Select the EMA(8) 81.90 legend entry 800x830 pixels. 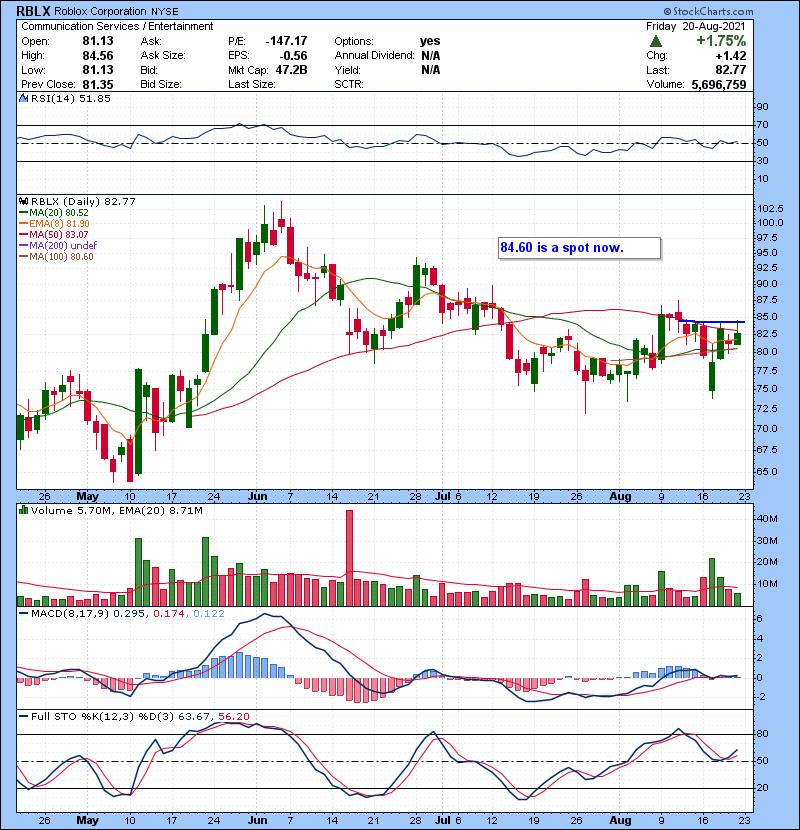(55, 223)
